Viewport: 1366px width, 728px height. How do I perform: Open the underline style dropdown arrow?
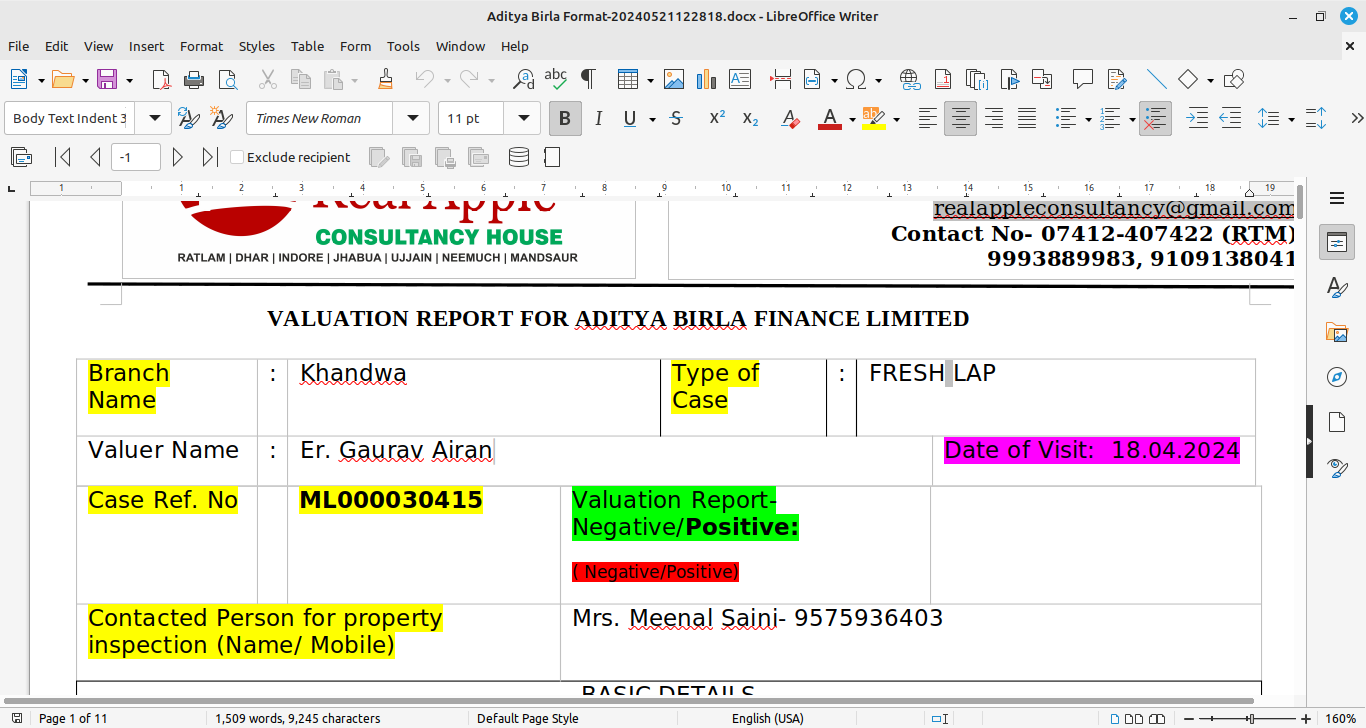point(652,119)
